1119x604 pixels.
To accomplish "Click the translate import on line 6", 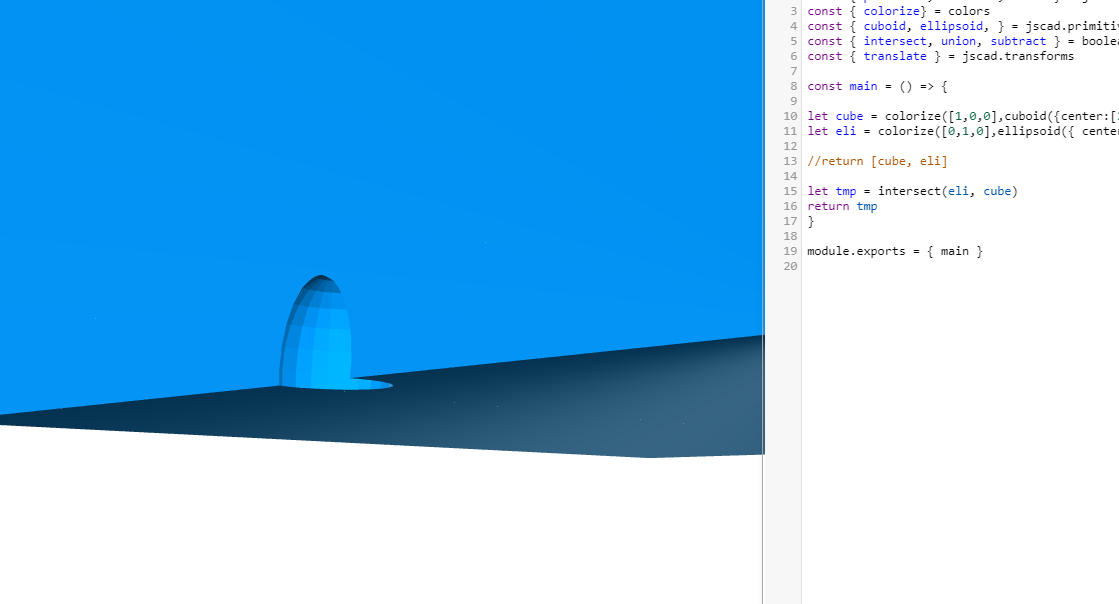I will 895,55.
